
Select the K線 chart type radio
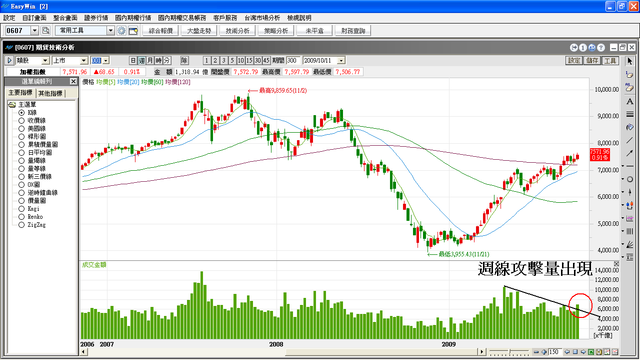coord(21,113)
